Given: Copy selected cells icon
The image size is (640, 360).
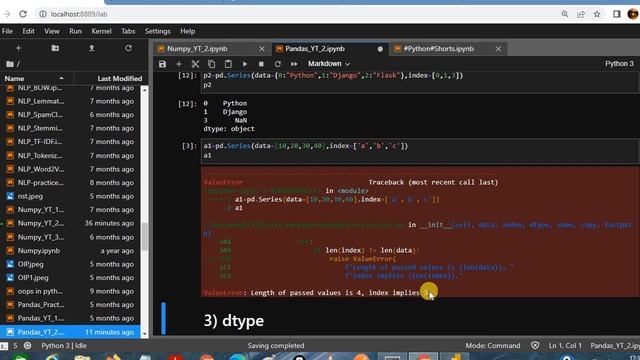Looking at the screenshot, I should click(x=211, y=64).
